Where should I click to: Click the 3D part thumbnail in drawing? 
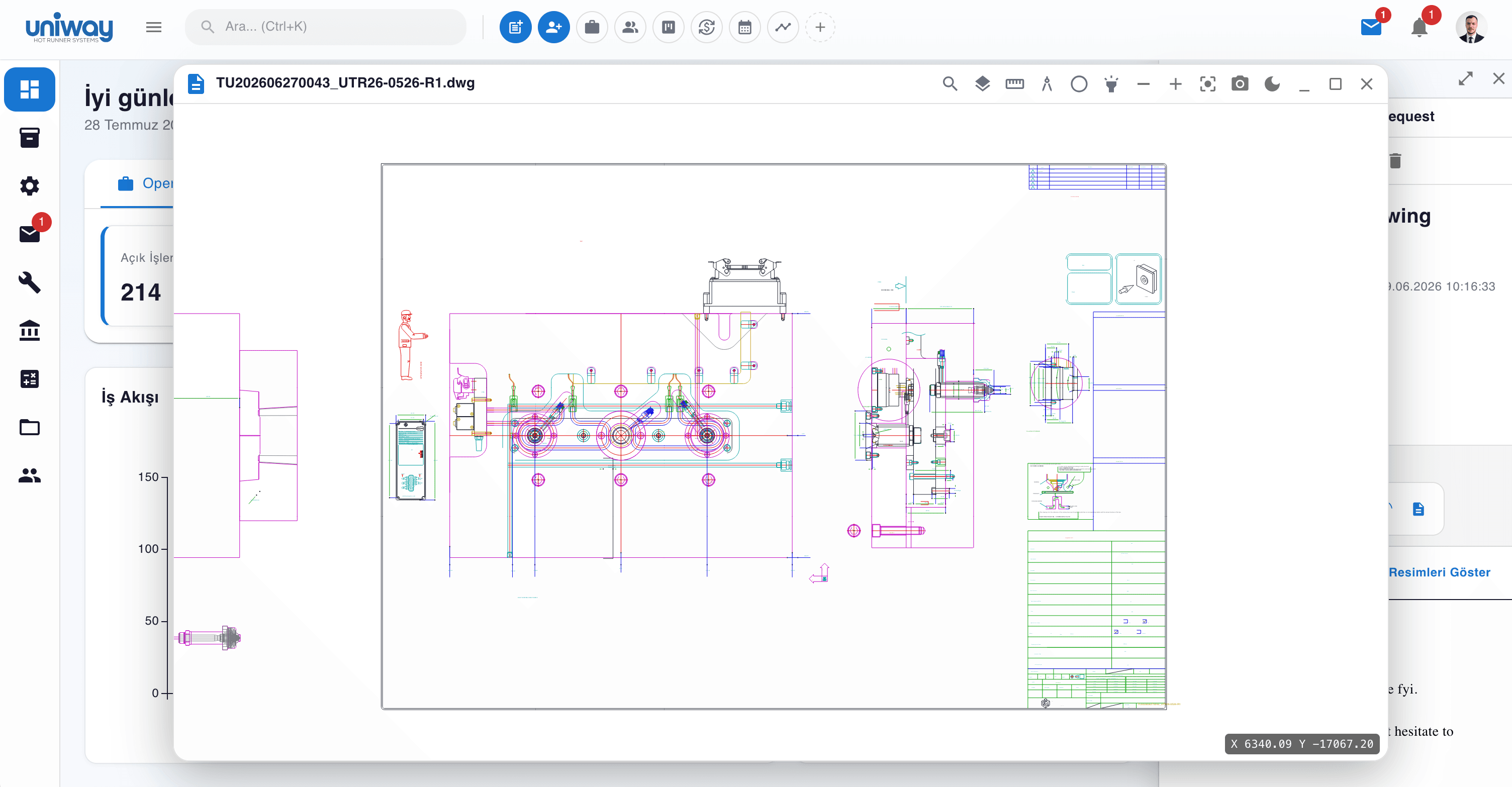tap(1138, 279)
